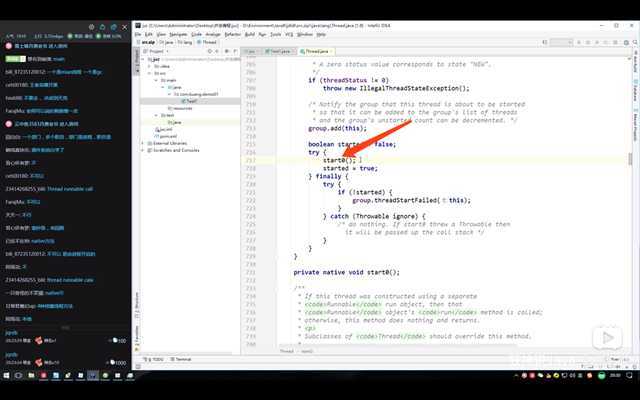The height and width of the screenshot is (400, 640).
Task: Open the Help menu
Action: pos(321,35)
